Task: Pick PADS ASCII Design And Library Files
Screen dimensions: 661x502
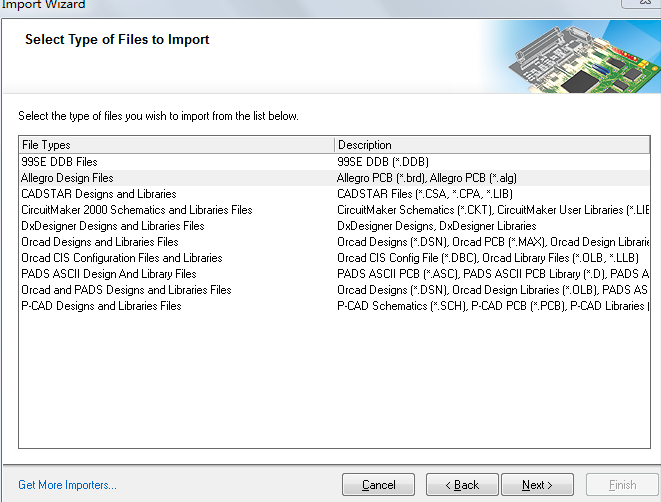Action: (109, 274)
